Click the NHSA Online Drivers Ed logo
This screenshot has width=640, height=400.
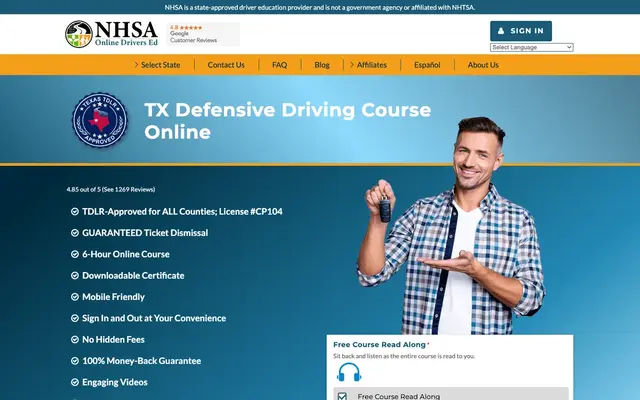pyautogui.click(x=111, y=34)
